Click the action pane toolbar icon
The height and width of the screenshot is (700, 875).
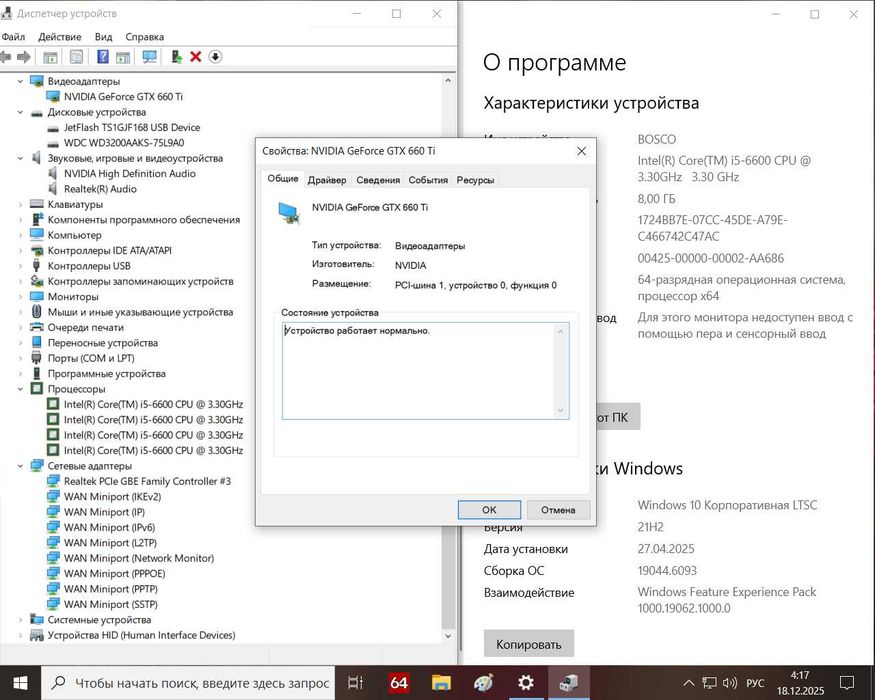click(123, 57)
